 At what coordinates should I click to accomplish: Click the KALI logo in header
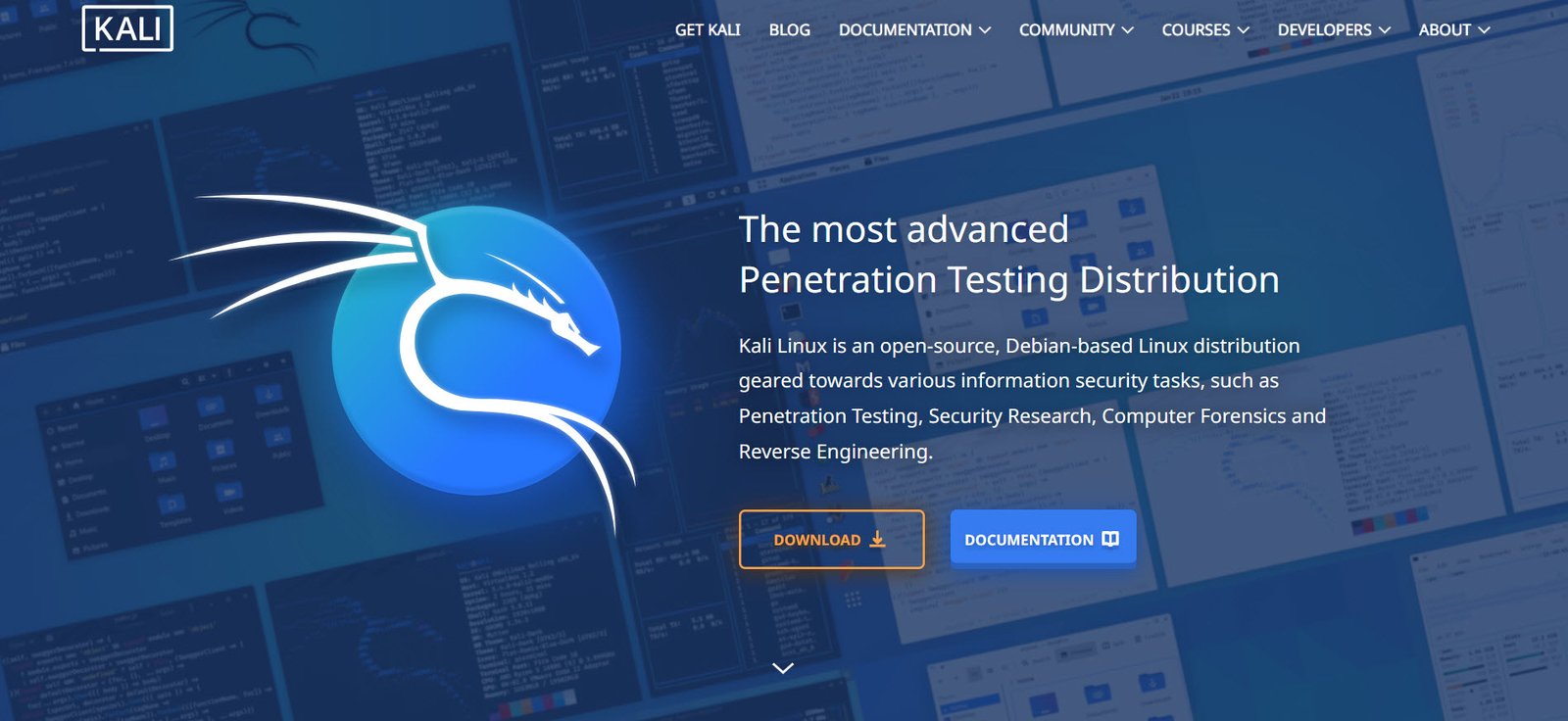[x=127, y=28]
